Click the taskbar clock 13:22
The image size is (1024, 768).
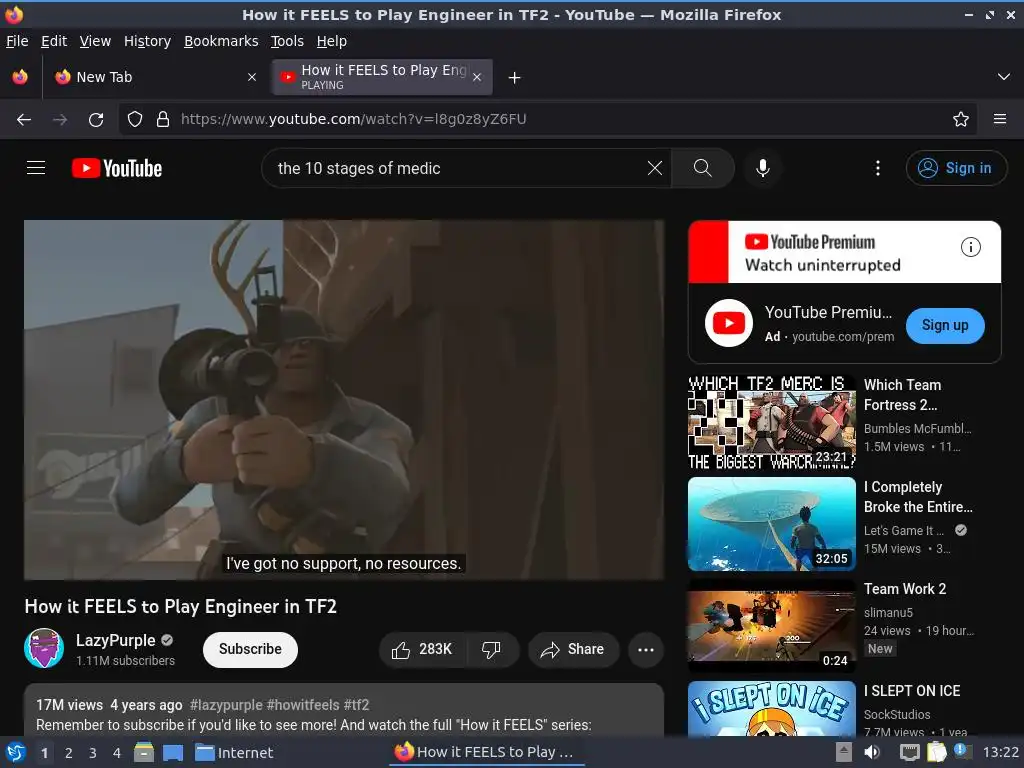click(1000, 752)
